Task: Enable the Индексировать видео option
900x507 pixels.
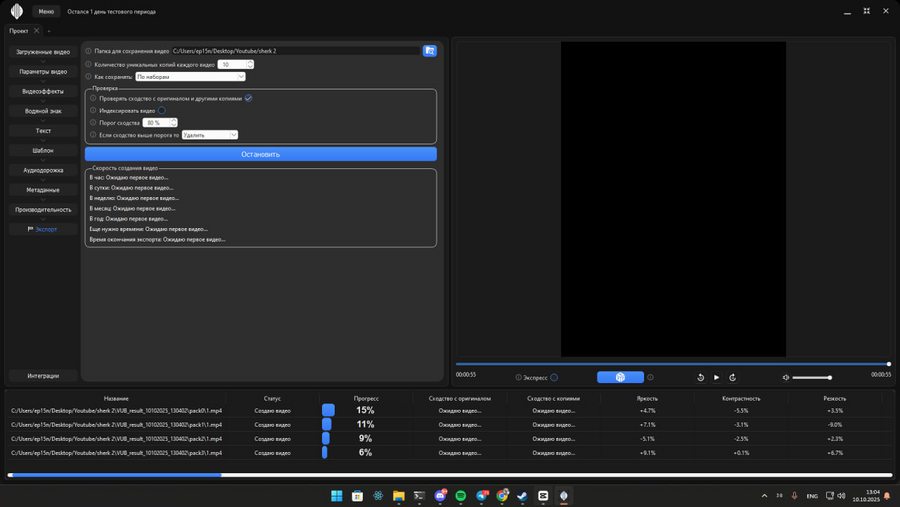Action: click(x=162, y=110)
